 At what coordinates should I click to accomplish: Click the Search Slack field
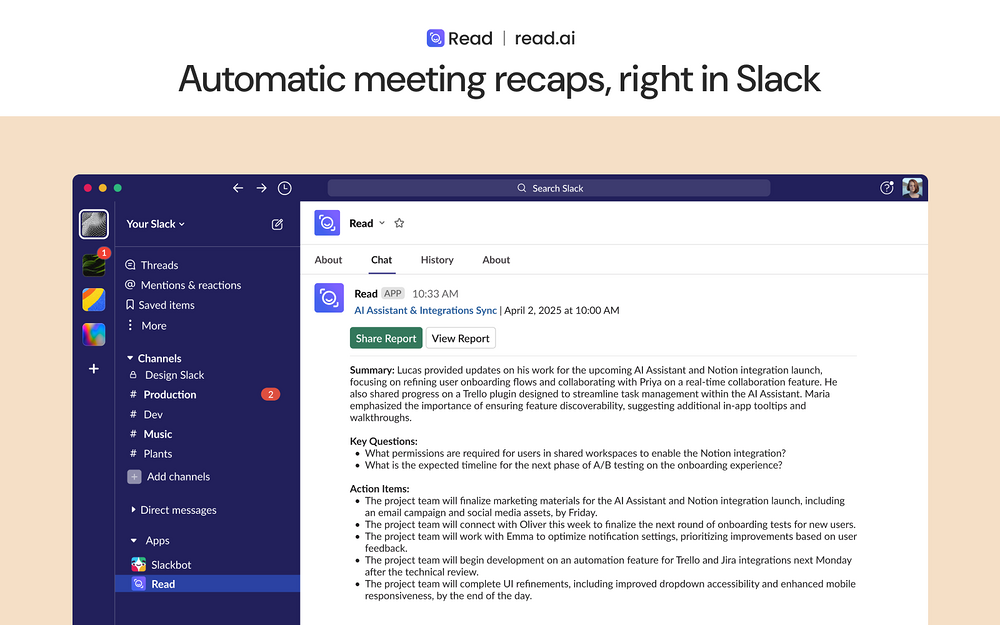tap(548, 188)
